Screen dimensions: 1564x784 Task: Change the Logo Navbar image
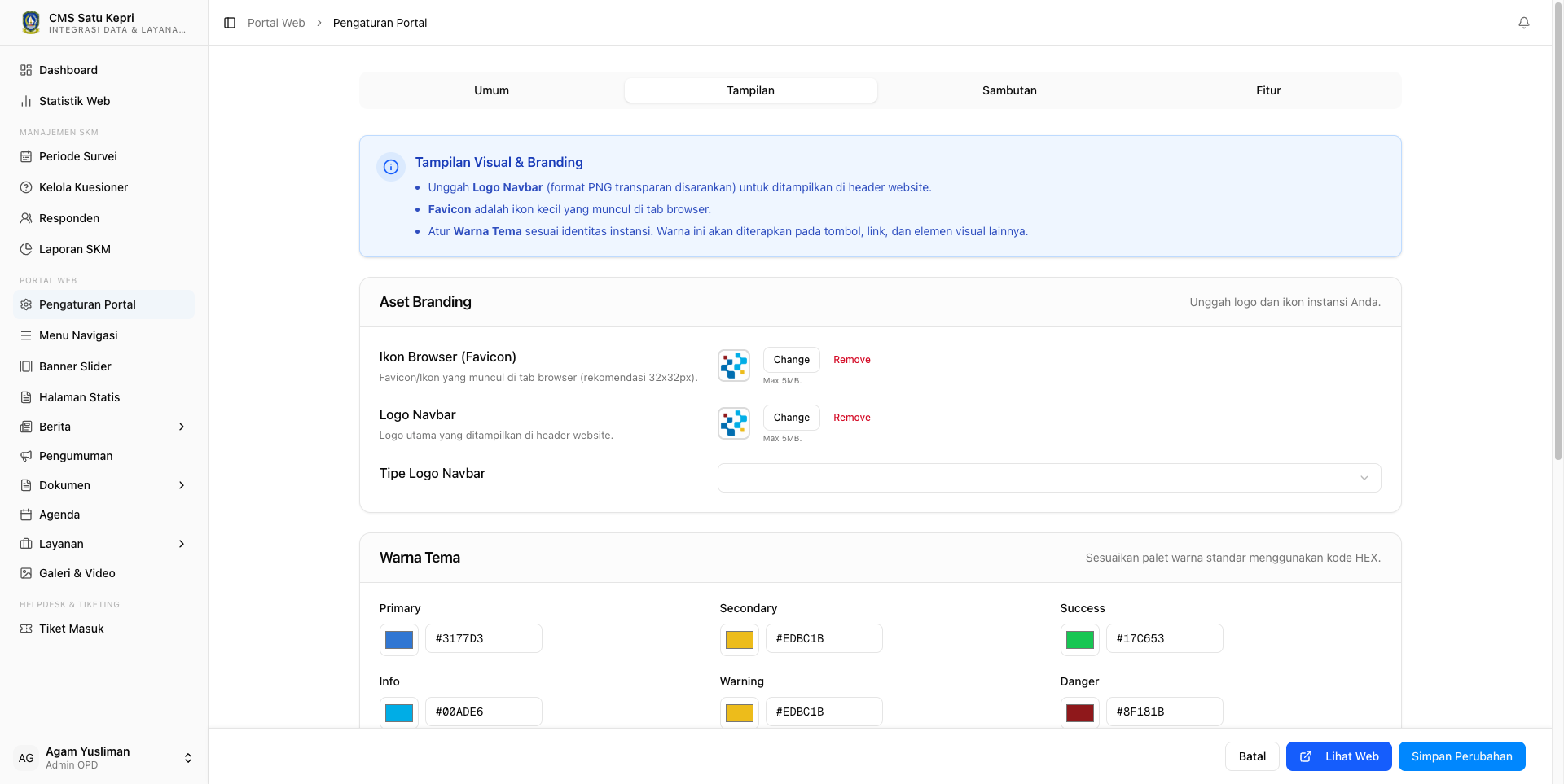pyautogui.click(x=791, y=418)
